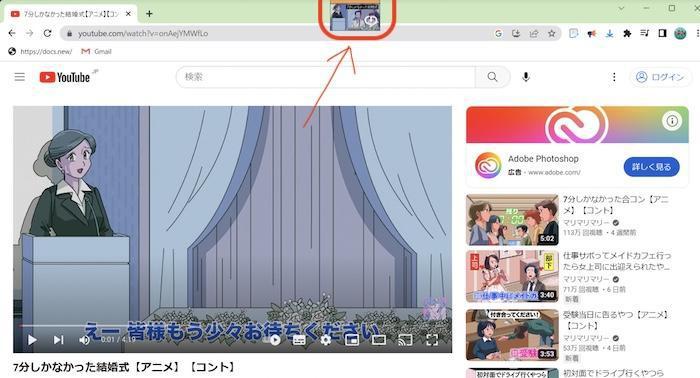The width and height of the screenshot is (700, 378).
Task: Click the address bar URL
Action: (x=143, y=33)
